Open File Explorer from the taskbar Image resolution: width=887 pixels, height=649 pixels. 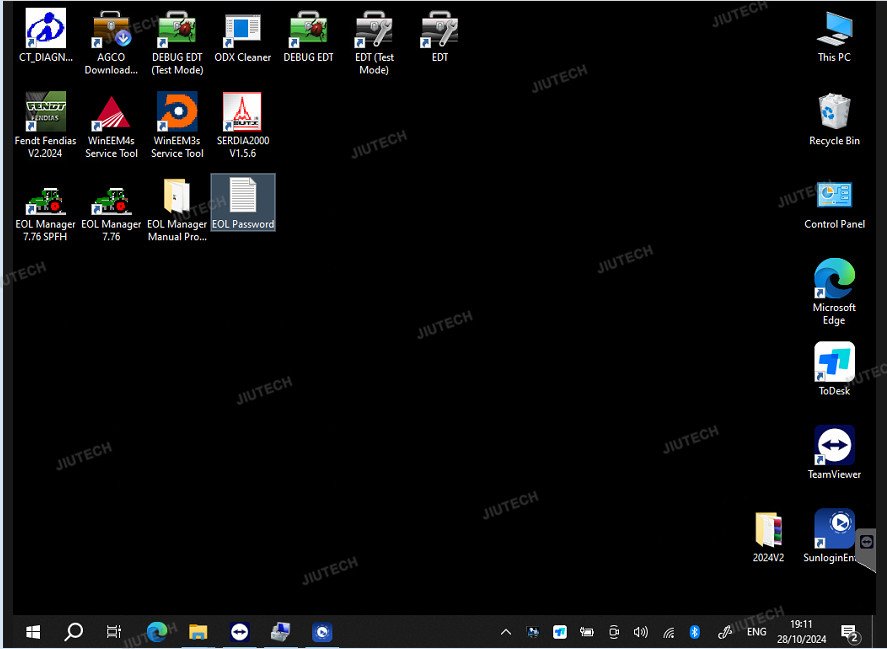coord(198,632)
